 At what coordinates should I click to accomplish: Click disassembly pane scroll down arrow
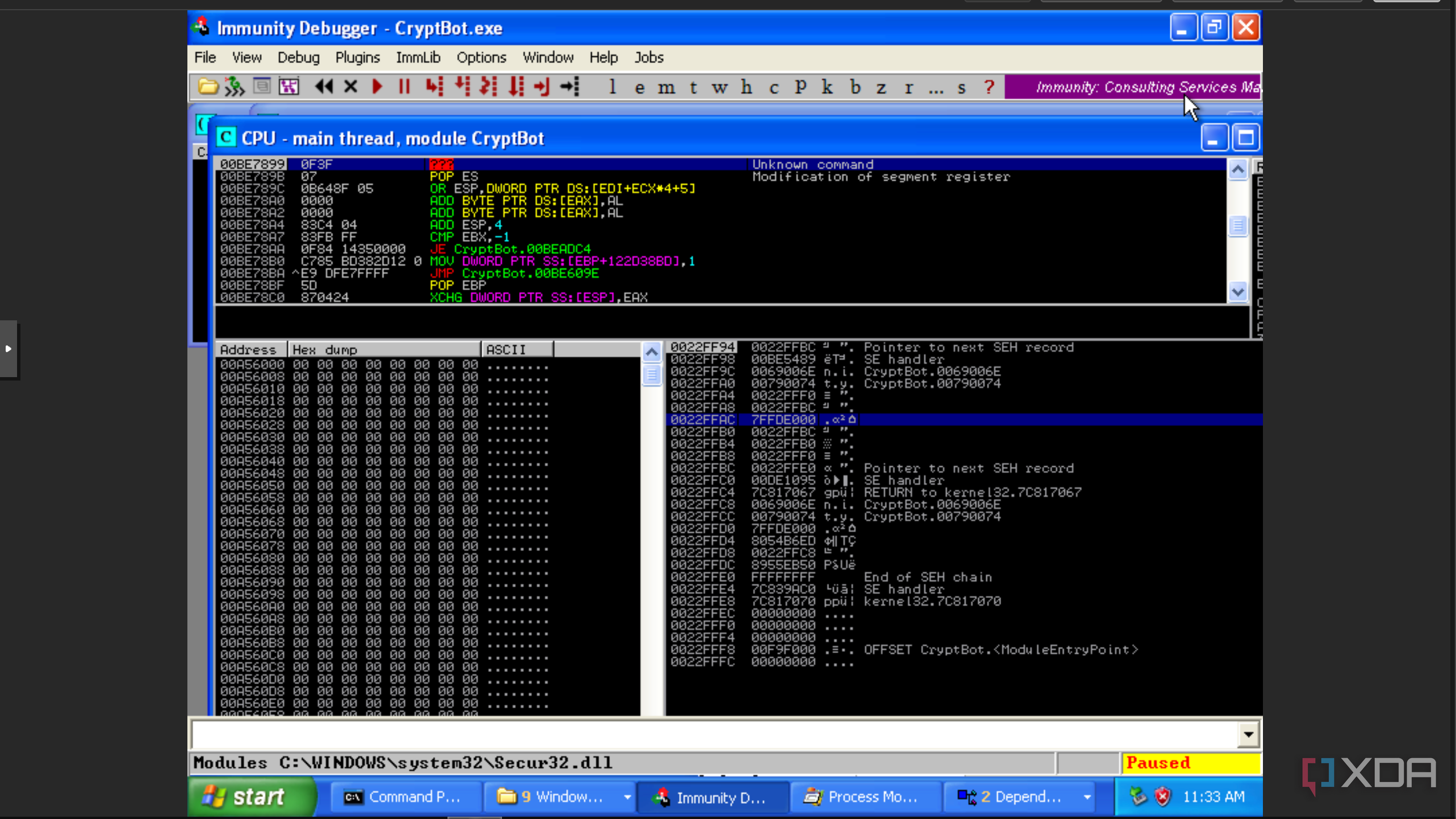click(x=1238, y=292)
